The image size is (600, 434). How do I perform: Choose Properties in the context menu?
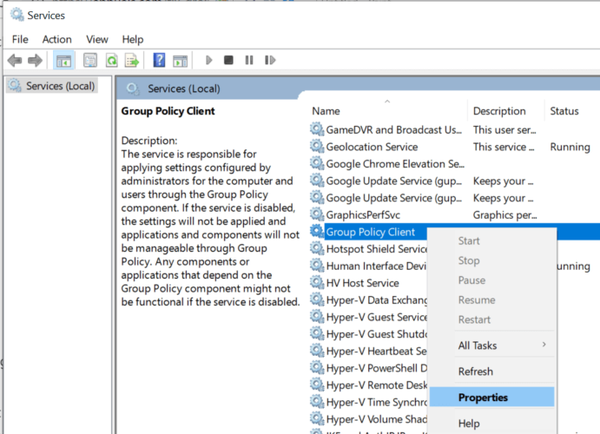492,397
